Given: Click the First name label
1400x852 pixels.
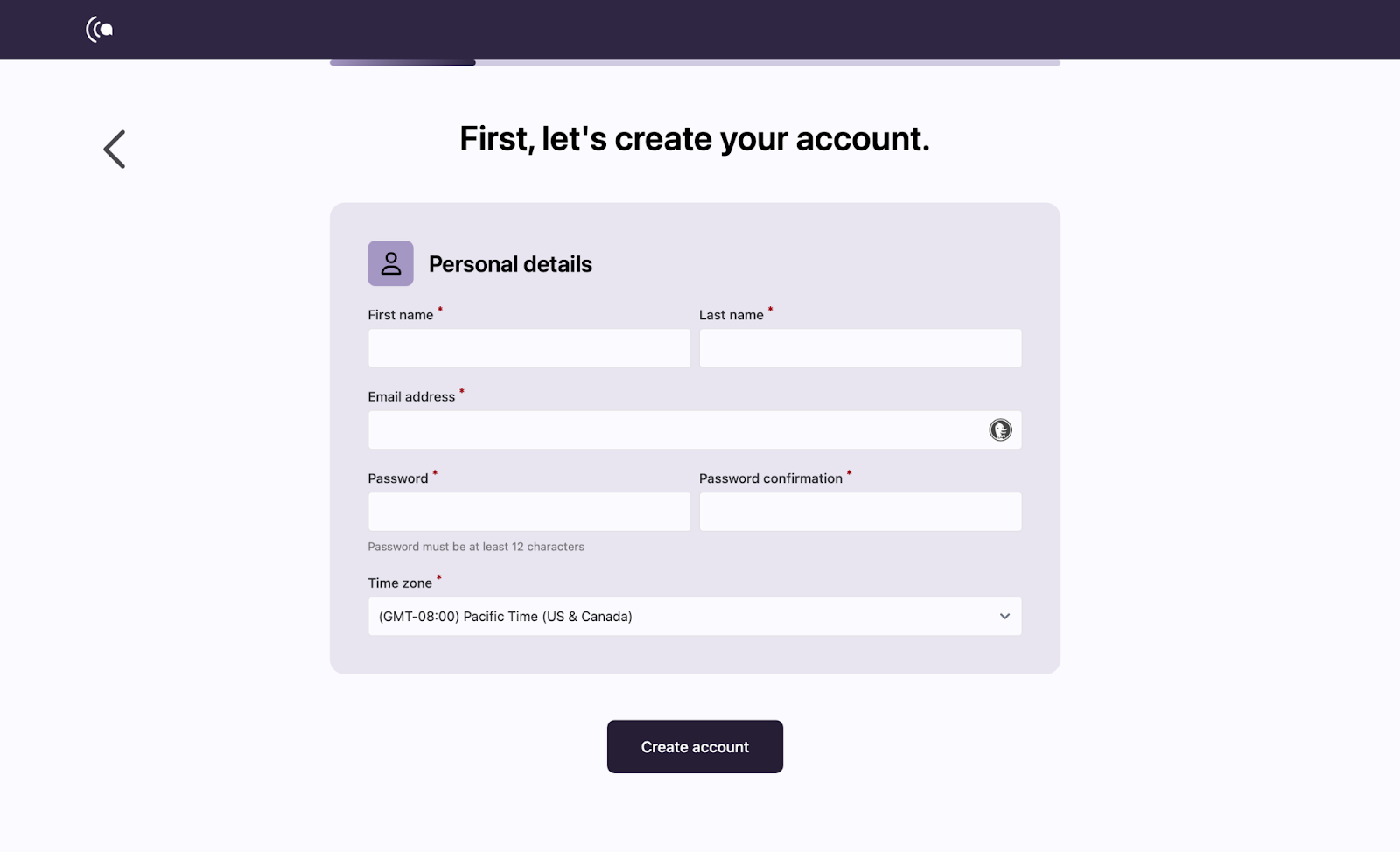Looking at the screenshot, I should tap(401, 315).
